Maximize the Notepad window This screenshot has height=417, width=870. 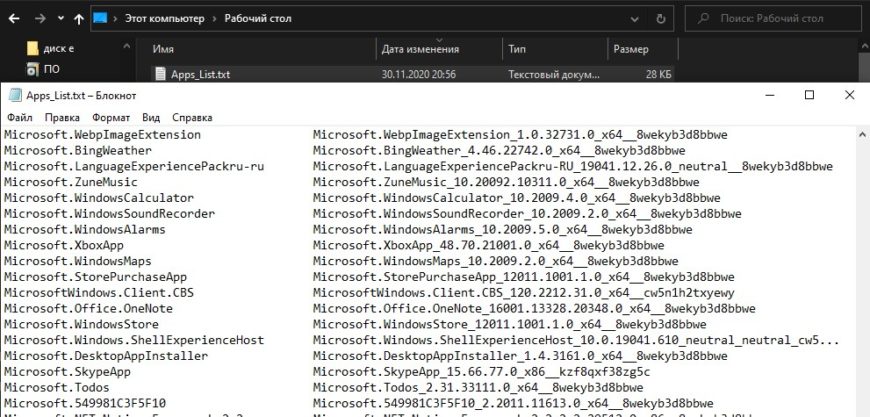coord(810,95)
